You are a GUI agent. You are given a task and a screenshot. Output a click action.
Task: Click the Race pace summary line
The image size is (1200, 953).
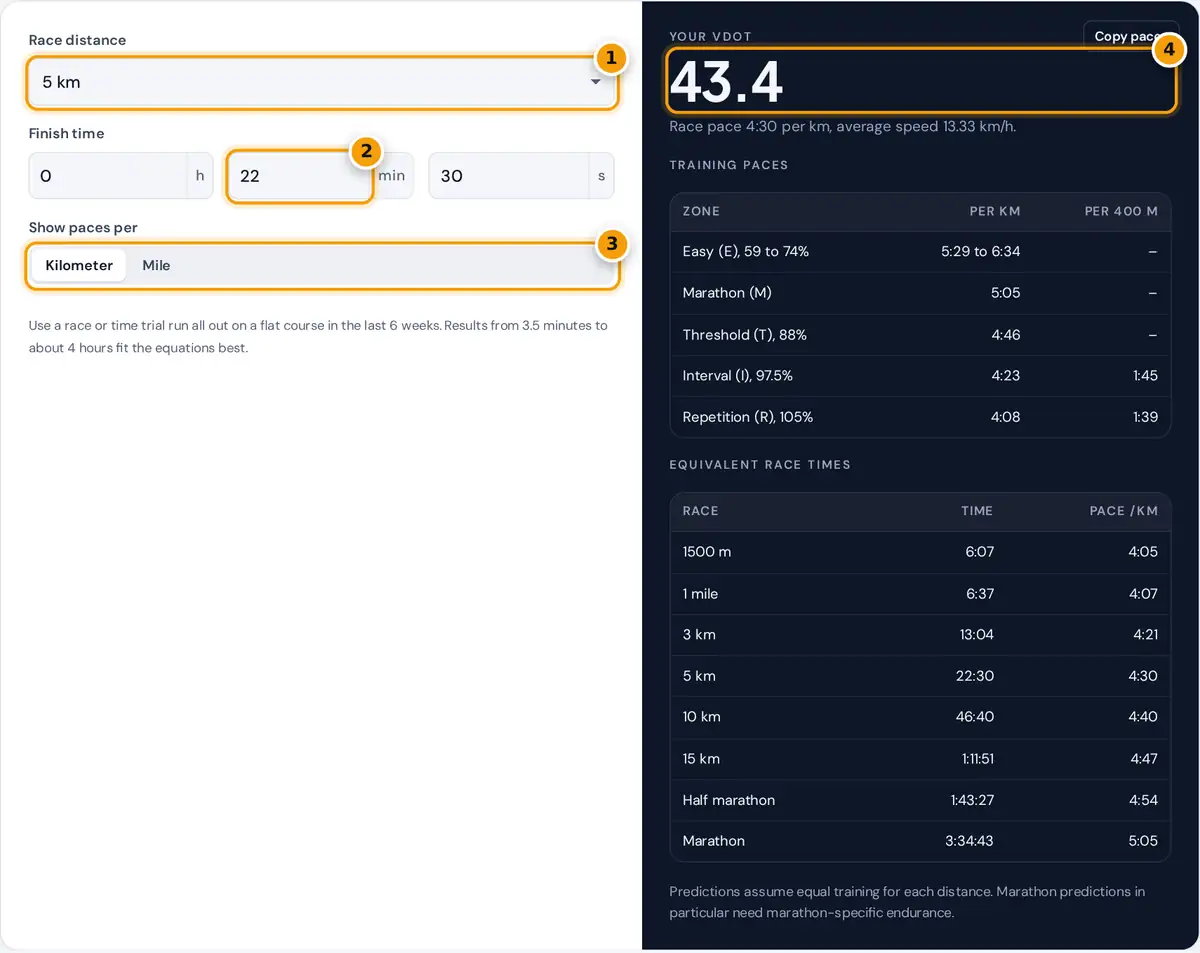[x=842, y=127]
